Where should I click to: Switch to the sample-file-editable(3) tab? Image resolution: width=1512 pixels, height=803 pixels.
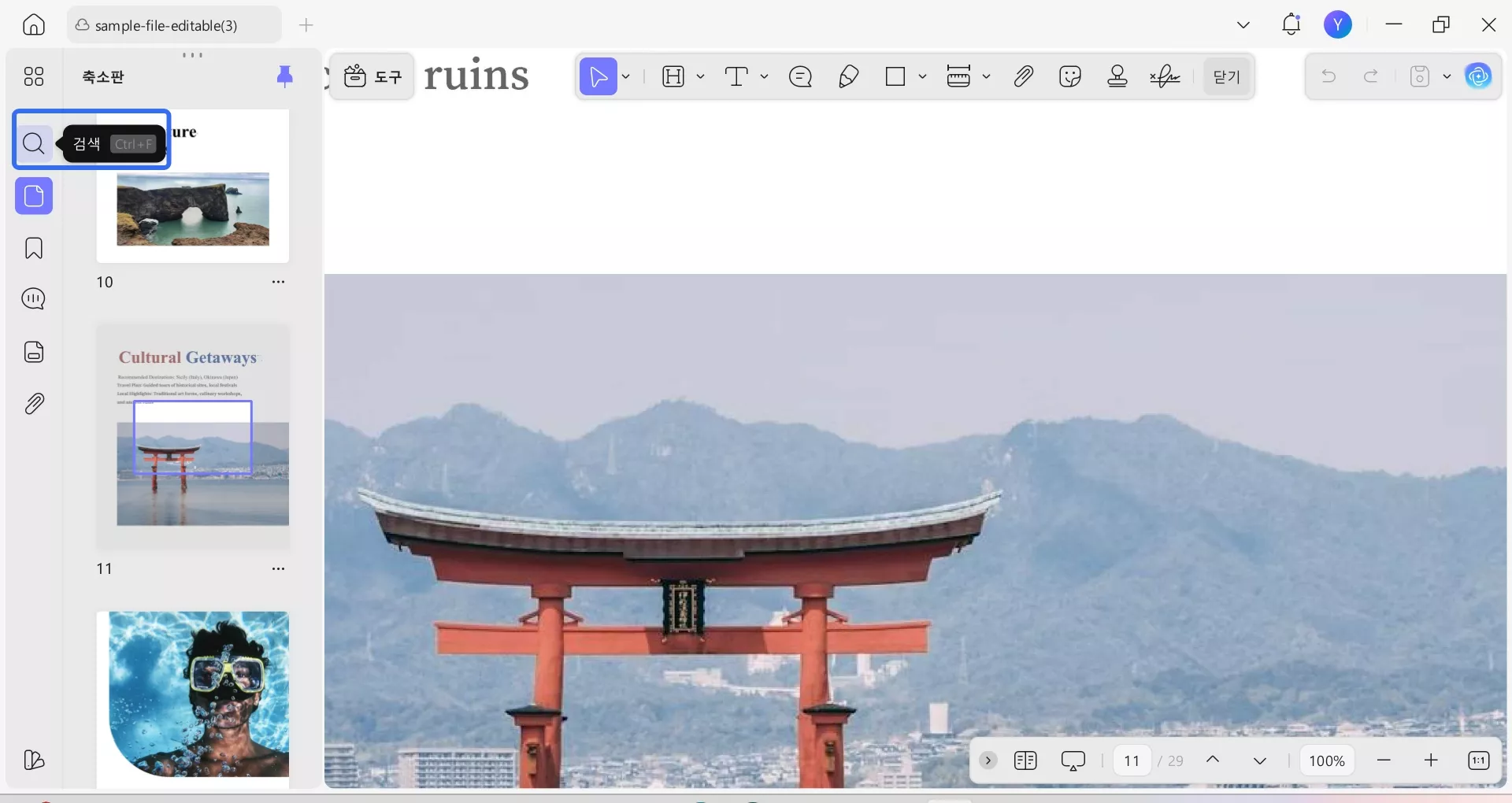[x=165, y=25]
